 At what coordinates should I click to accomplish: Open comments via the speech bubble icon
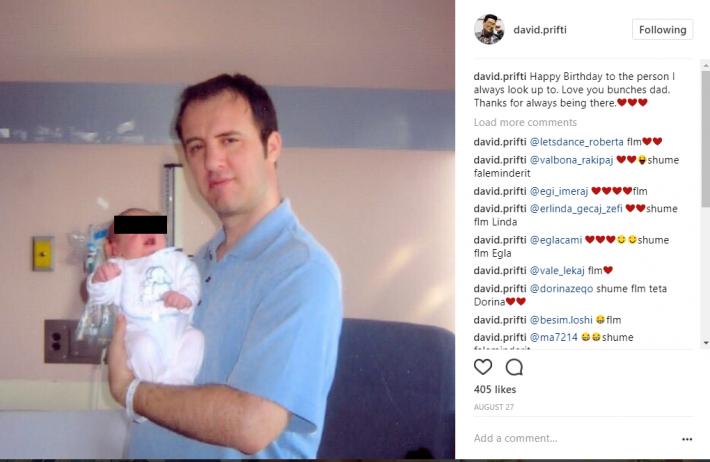(514, 367)
